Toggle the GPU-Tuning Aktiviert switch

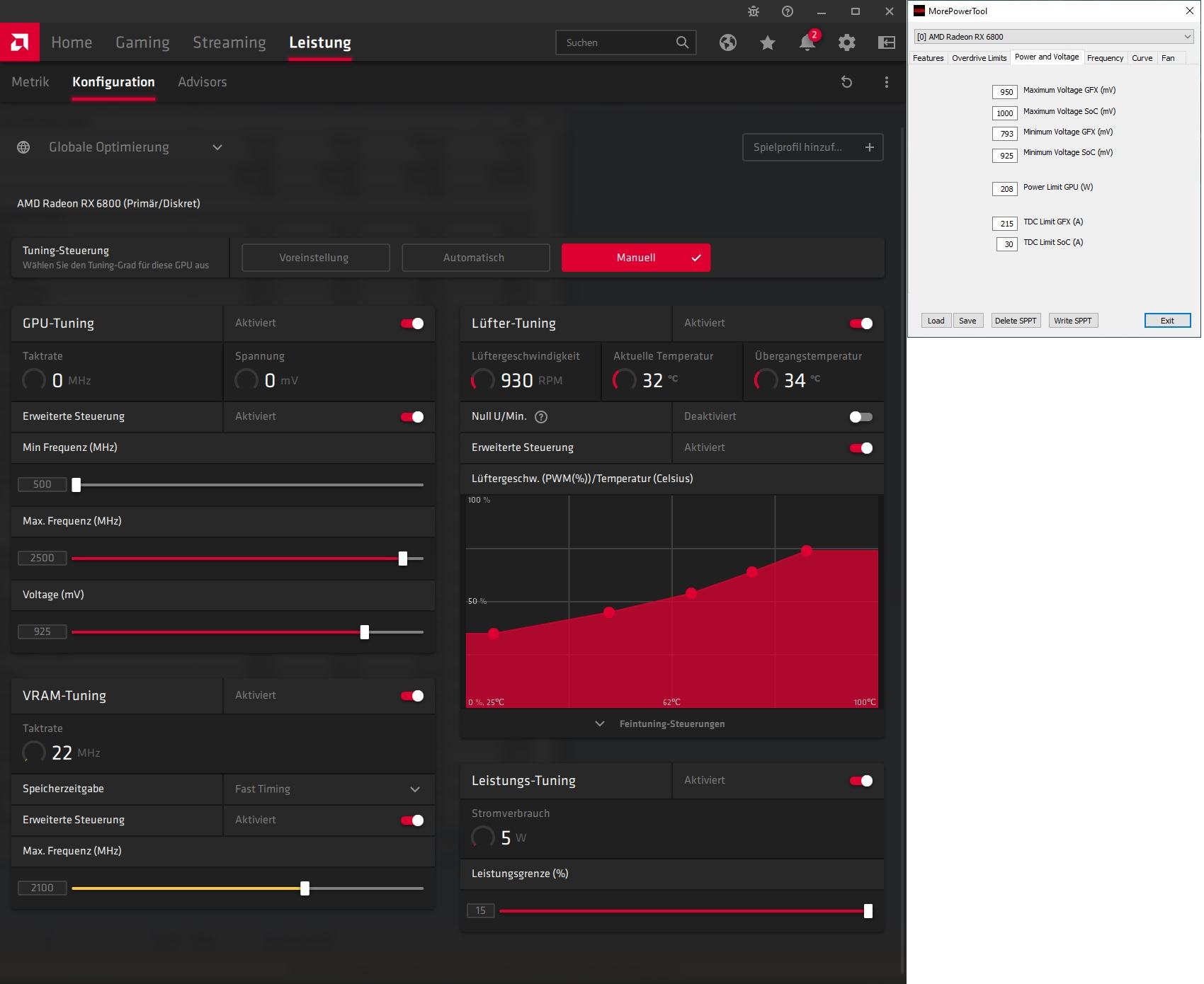click(x=412, y=324)
